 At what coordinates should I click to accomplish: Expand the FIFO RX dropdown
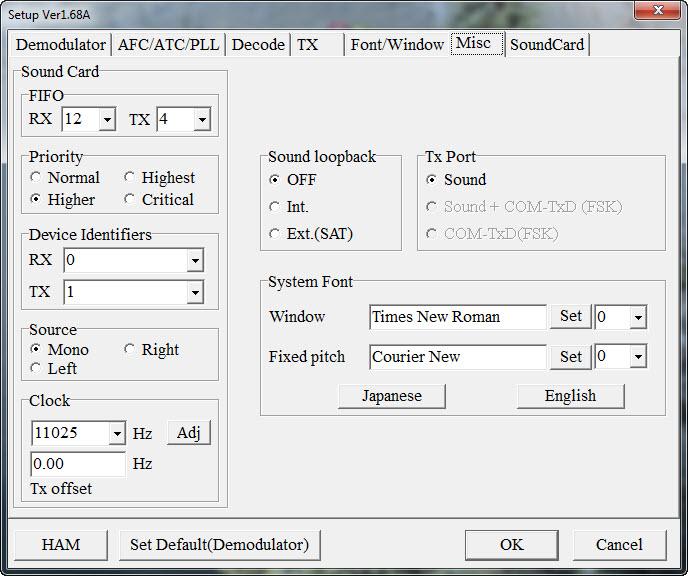click(107, 120)
